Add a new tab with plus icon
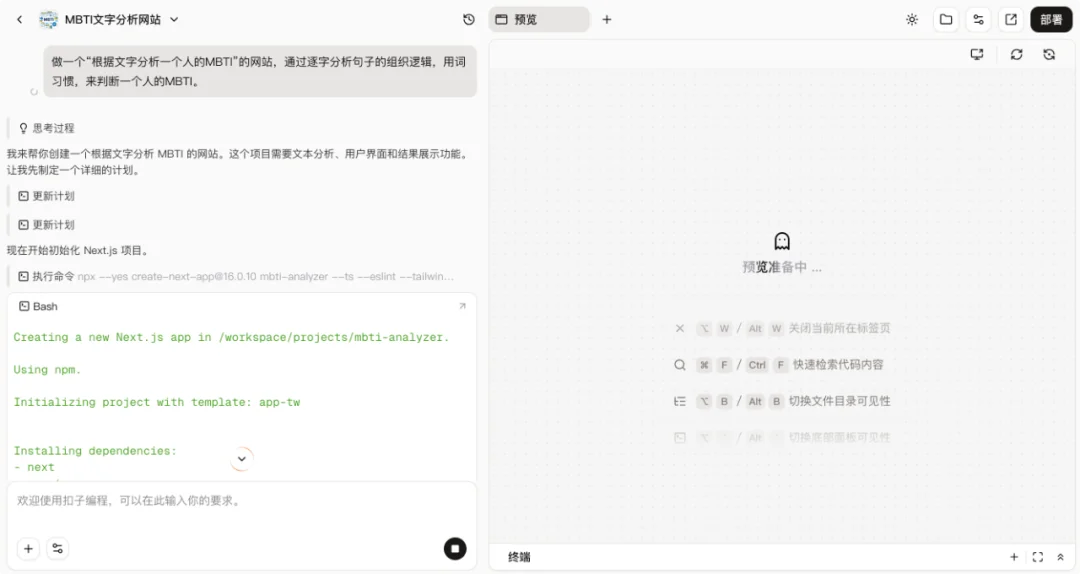1080x574 pixels. (607, 19)
